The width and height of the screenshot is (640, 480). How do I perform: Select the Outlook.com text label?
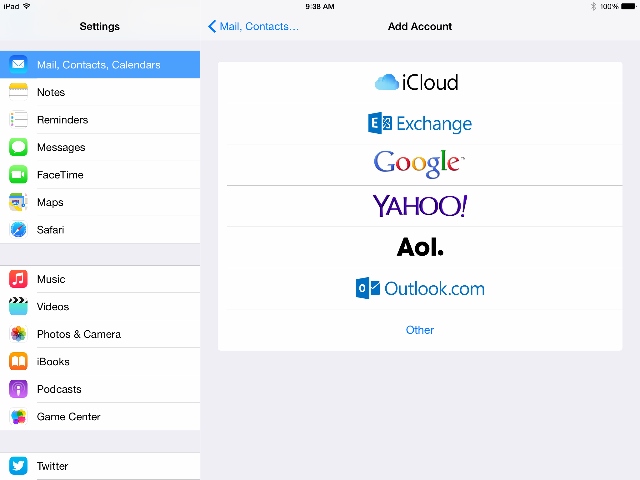tap(434, 289)
